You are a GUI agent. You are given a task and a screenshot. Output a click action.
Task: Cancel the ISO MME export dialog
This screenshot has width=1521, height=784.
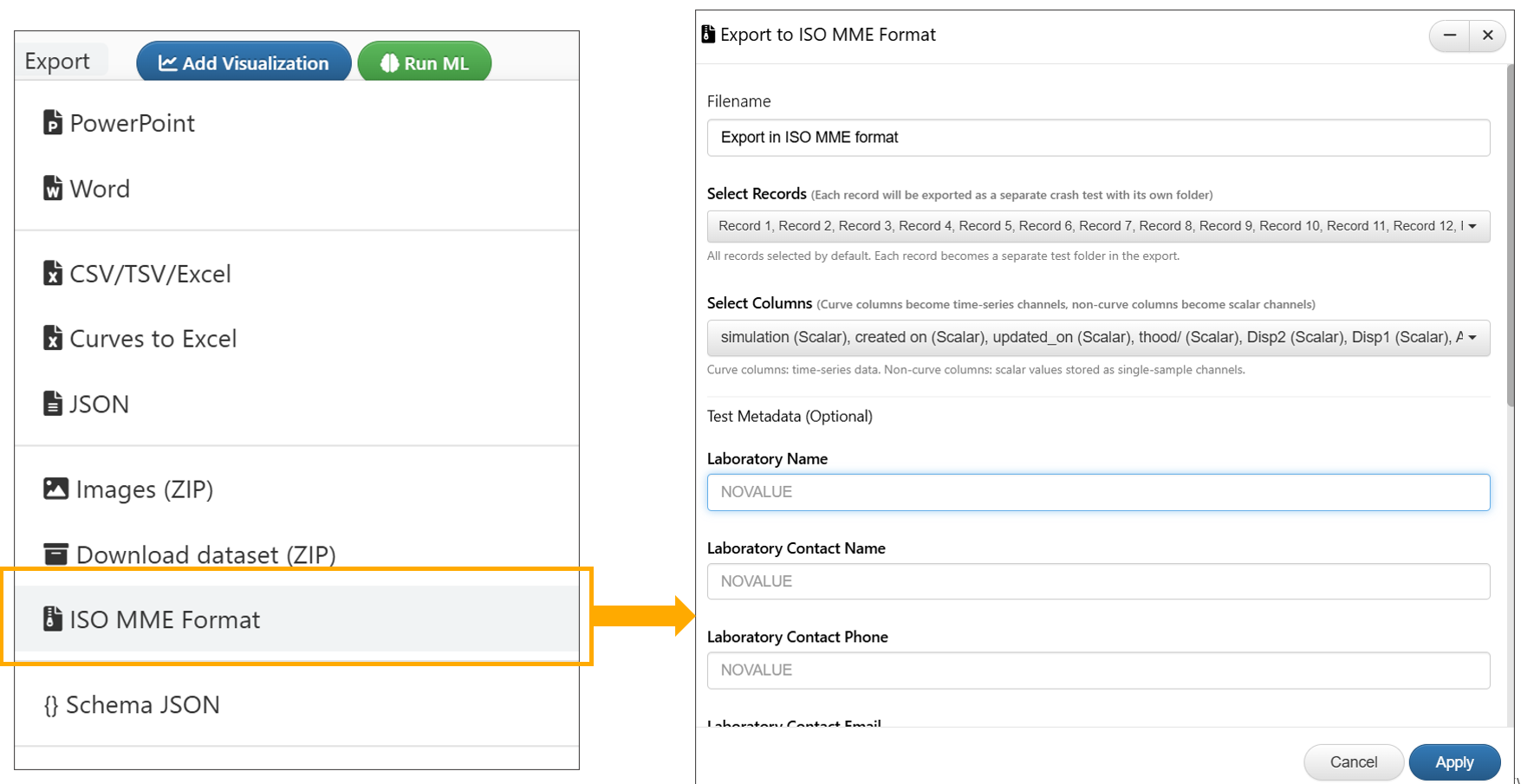point(1352,762)
